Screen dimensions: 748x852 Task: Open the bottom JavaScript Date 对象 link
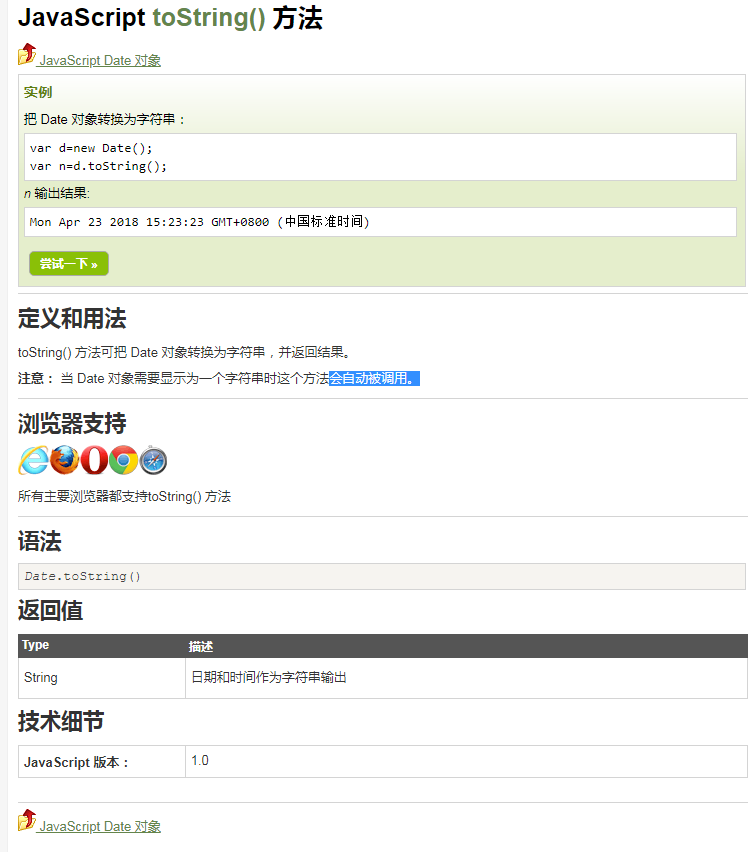pyautogui.click(x=100, y=826)
